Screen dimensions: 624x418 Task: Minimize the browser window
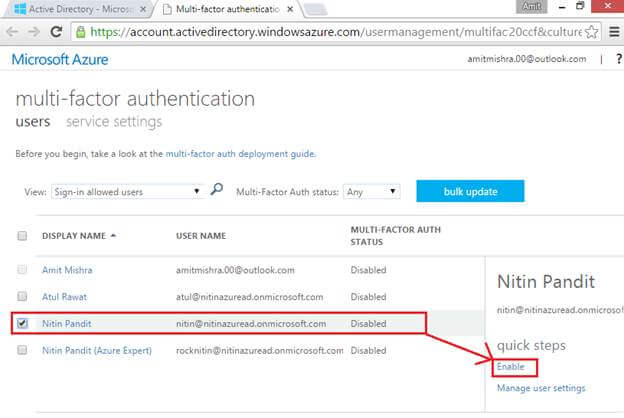[x=562, y=7]
